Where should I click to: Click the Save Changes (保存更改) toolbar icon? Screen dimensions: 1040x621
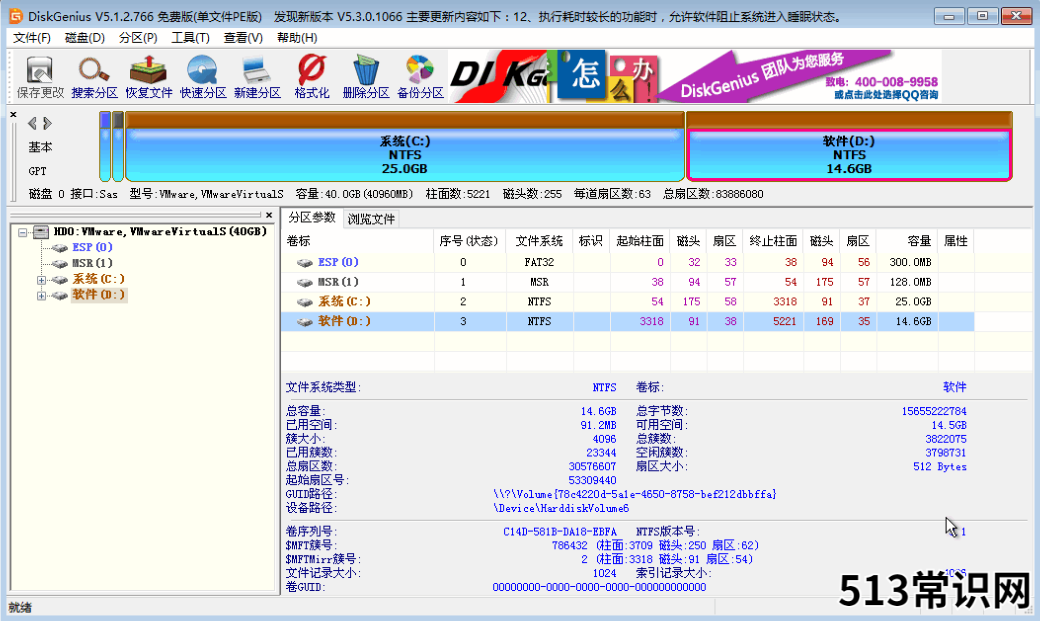tap(40, 78)
